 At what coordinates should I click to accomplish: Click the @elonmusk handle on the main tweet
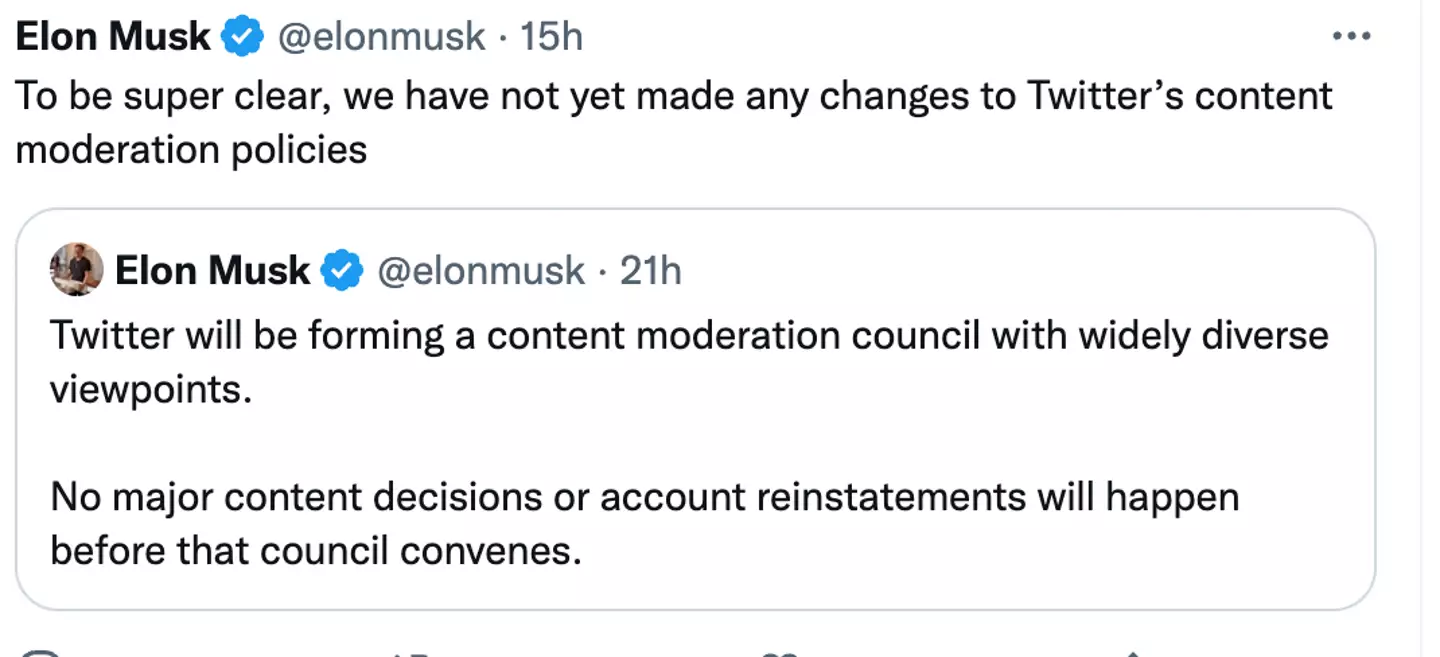(380, 38)
